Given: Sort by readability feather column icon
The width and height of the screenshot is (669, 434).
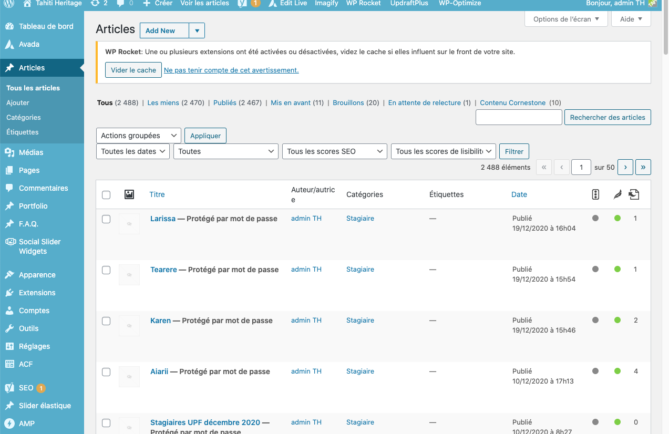Looking at the screenshot, I should (617, 195).
